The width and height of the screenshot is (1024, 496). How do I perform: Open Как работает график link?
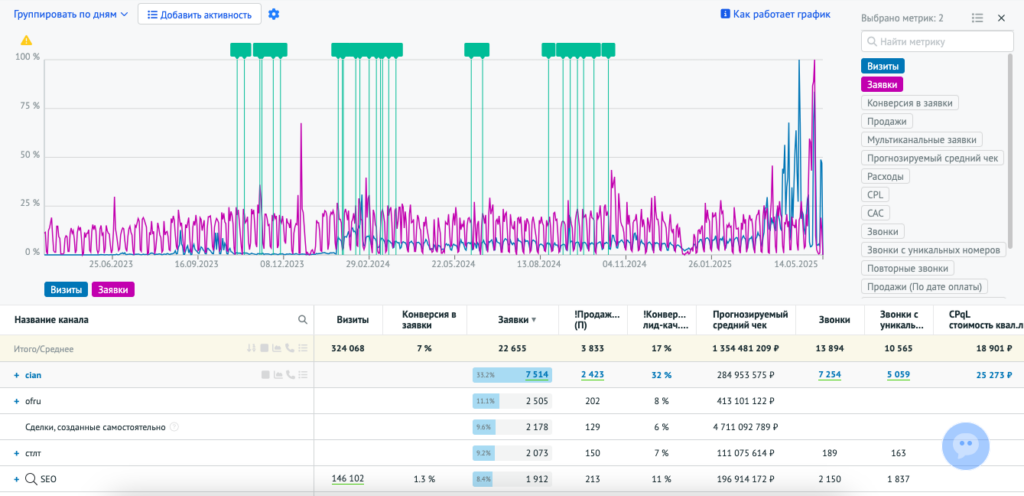coord(775,14)
